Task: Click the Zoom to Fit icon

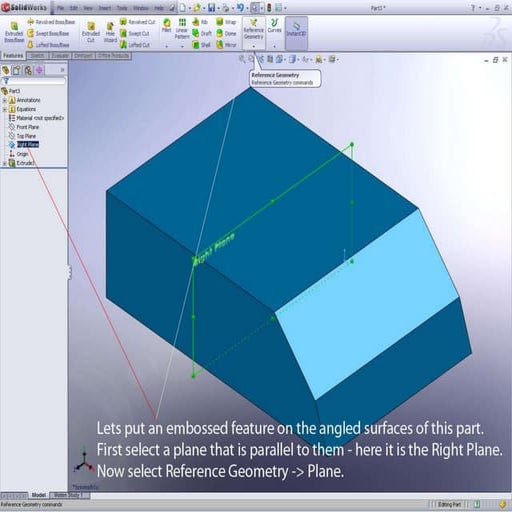Action: pos(242,59)
